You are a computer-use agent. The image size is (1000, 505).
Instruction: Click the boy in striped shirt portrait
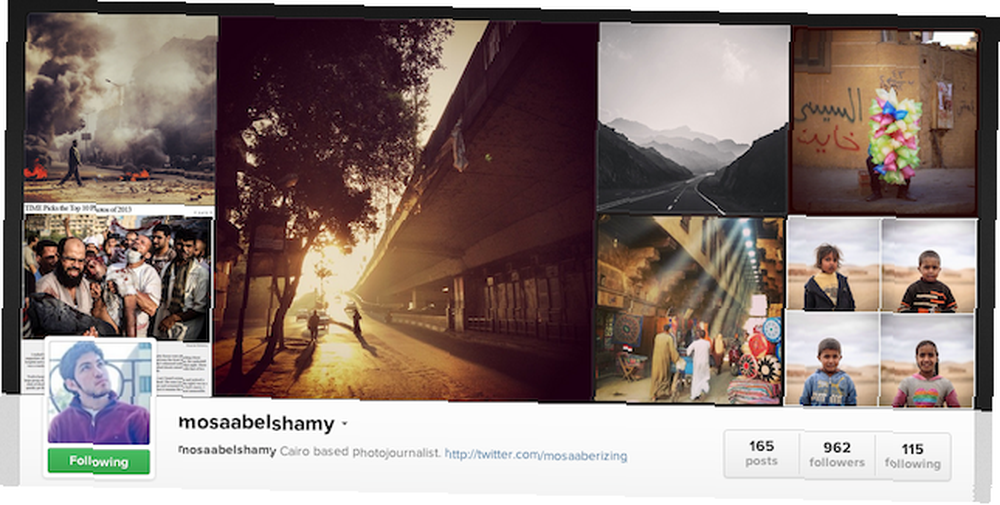click(928, 267)
